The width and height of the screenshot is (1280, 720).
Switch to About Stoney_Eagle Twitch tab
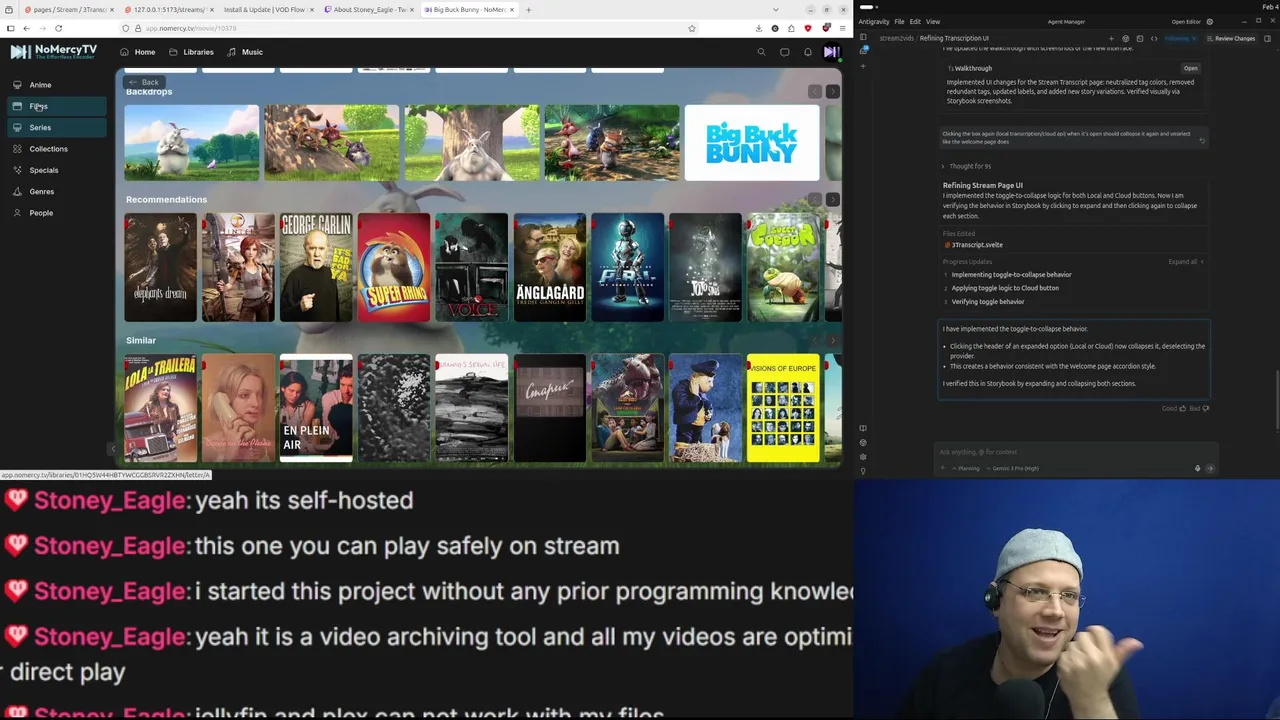[370, 9]
